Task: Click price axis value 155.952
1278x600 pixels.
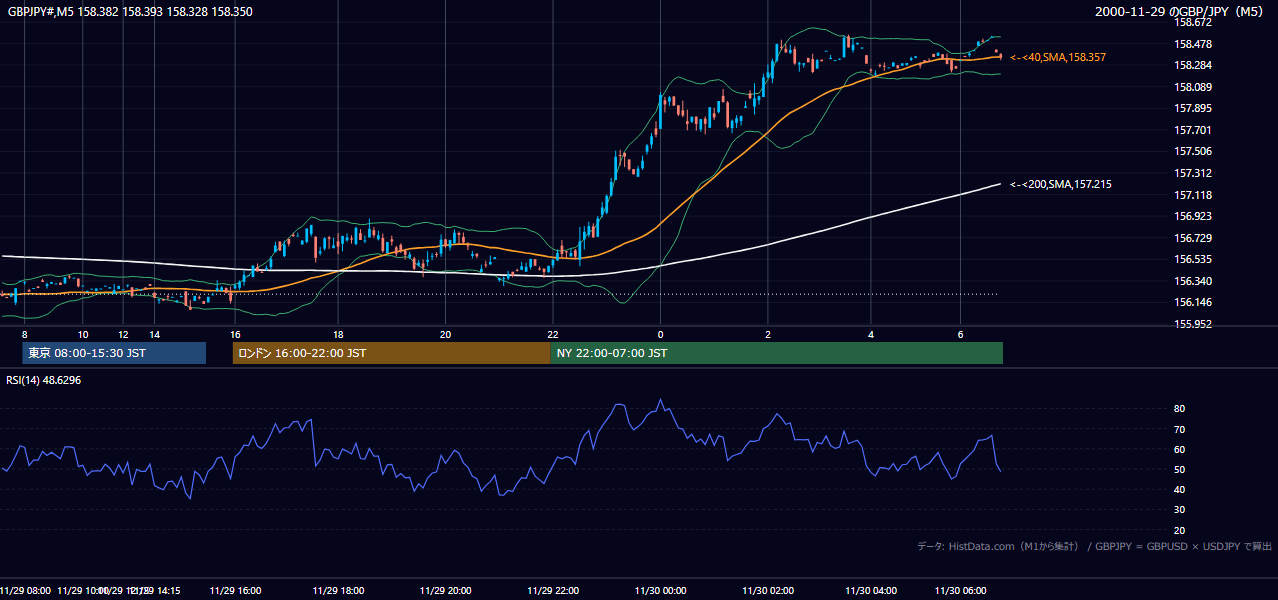Action: tap(1194, 324)
